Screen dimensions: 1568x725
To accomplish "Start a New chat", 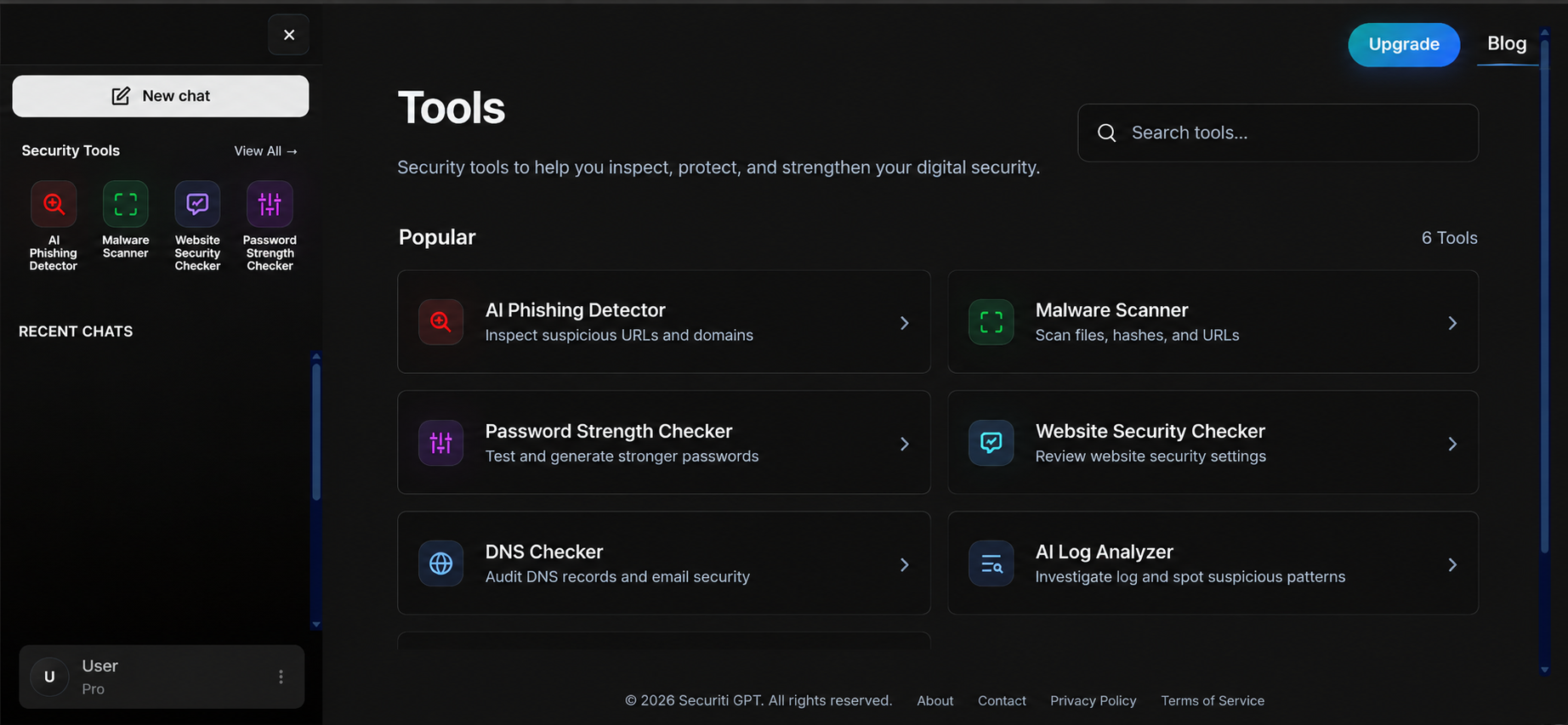I will pyautogui.click(x=161, y=96).
